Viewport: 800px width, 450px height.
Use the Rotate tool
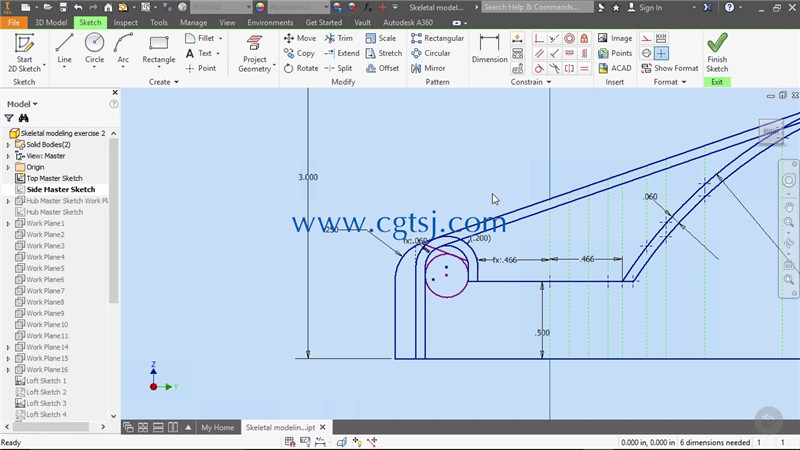(301, 68)
